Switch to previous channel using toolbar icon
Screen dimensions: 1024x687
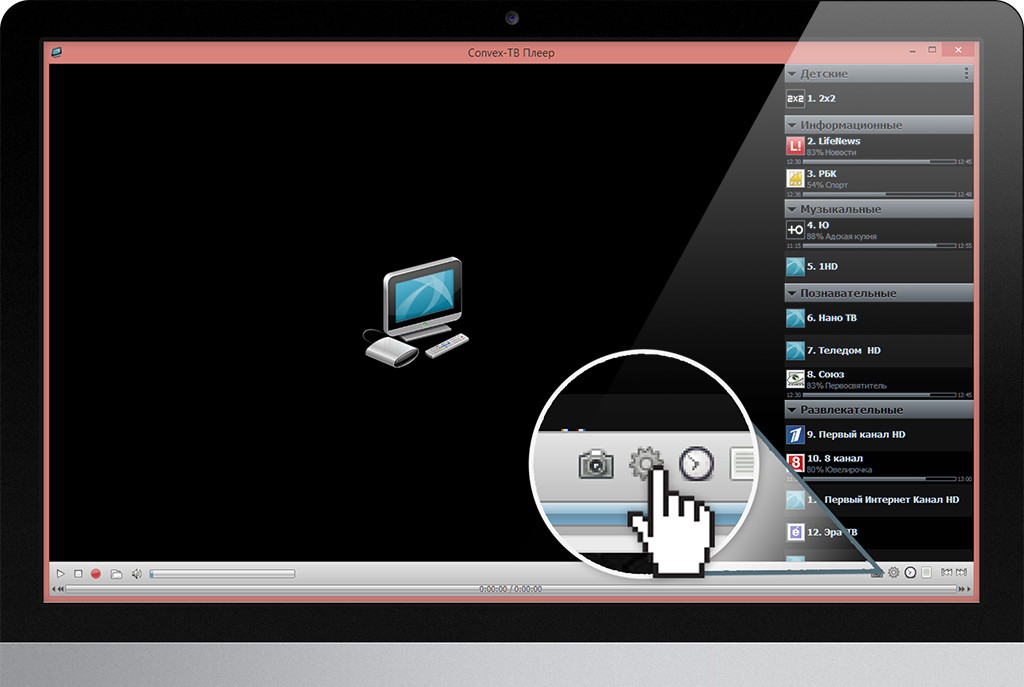pos(946,572)
